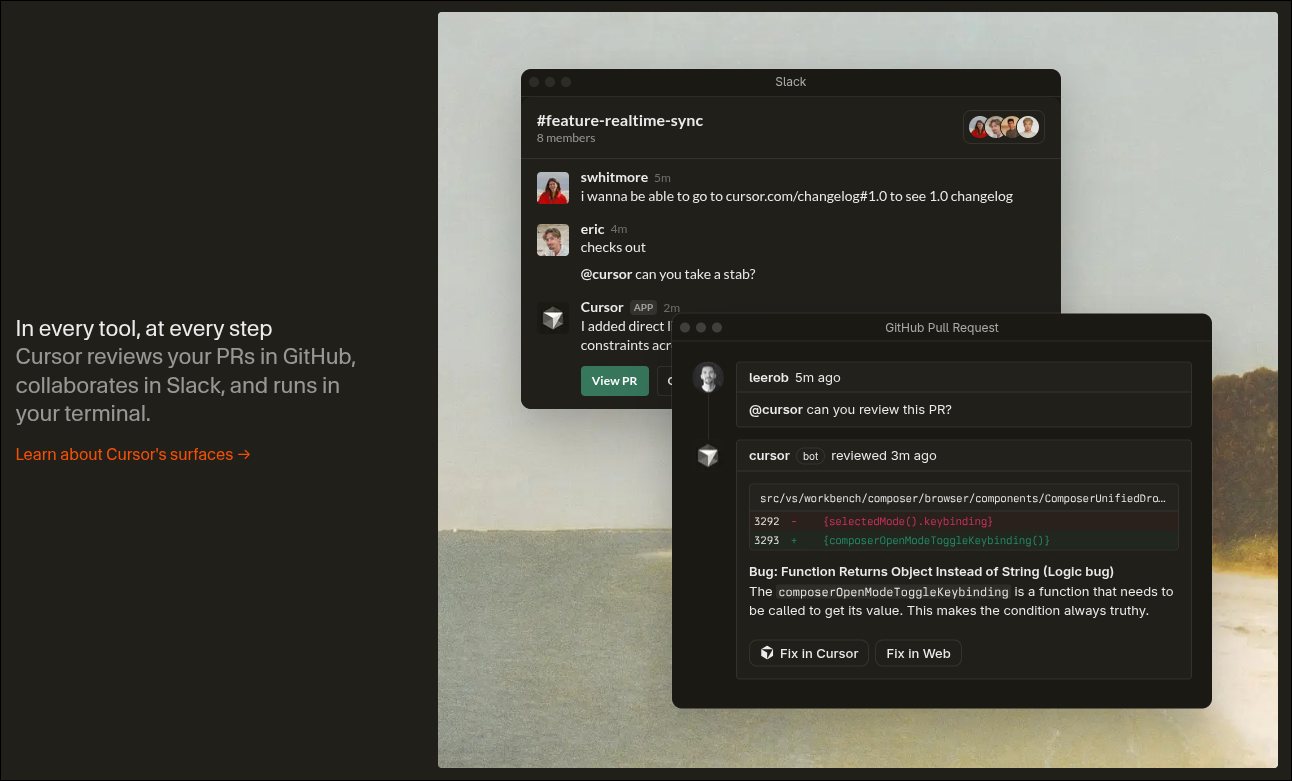This screenshot has width=1292, height=781.
Task: Click swhitmore's profile avatar in Slack
Action: point(553,188)
